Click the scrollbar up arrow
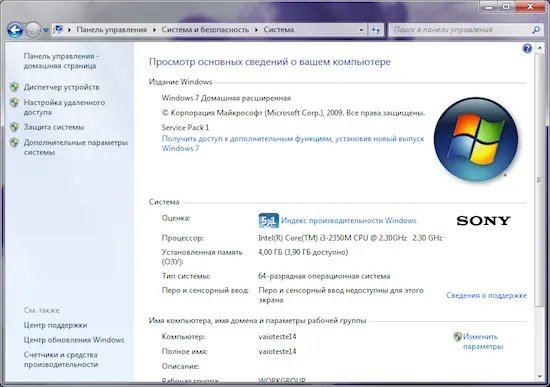The width and height of the screenshot is (550, 387). [539, 48]
